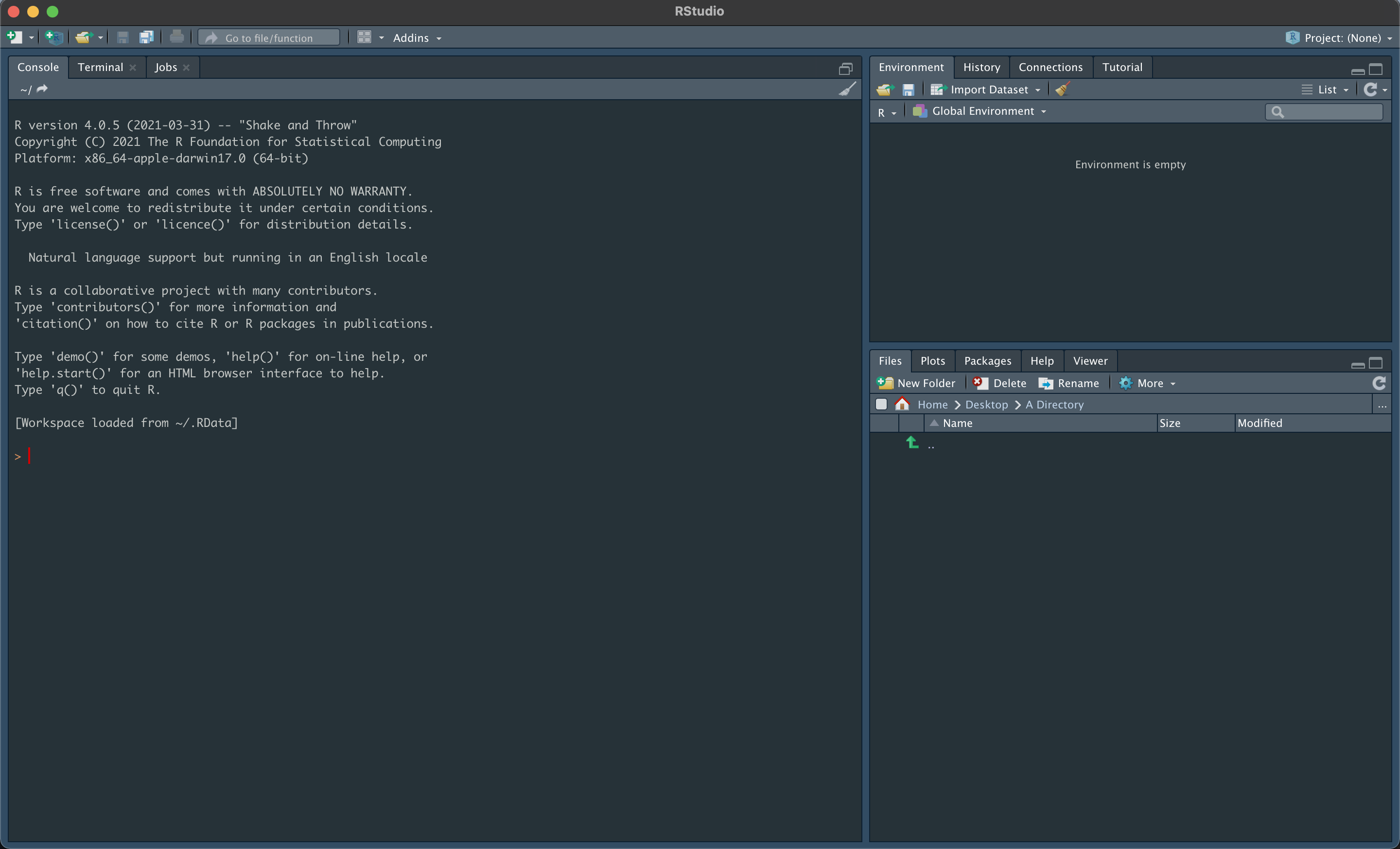Switch to the Jobs tab
Viewport: 1400px width, 849px height.
[166, 67]
